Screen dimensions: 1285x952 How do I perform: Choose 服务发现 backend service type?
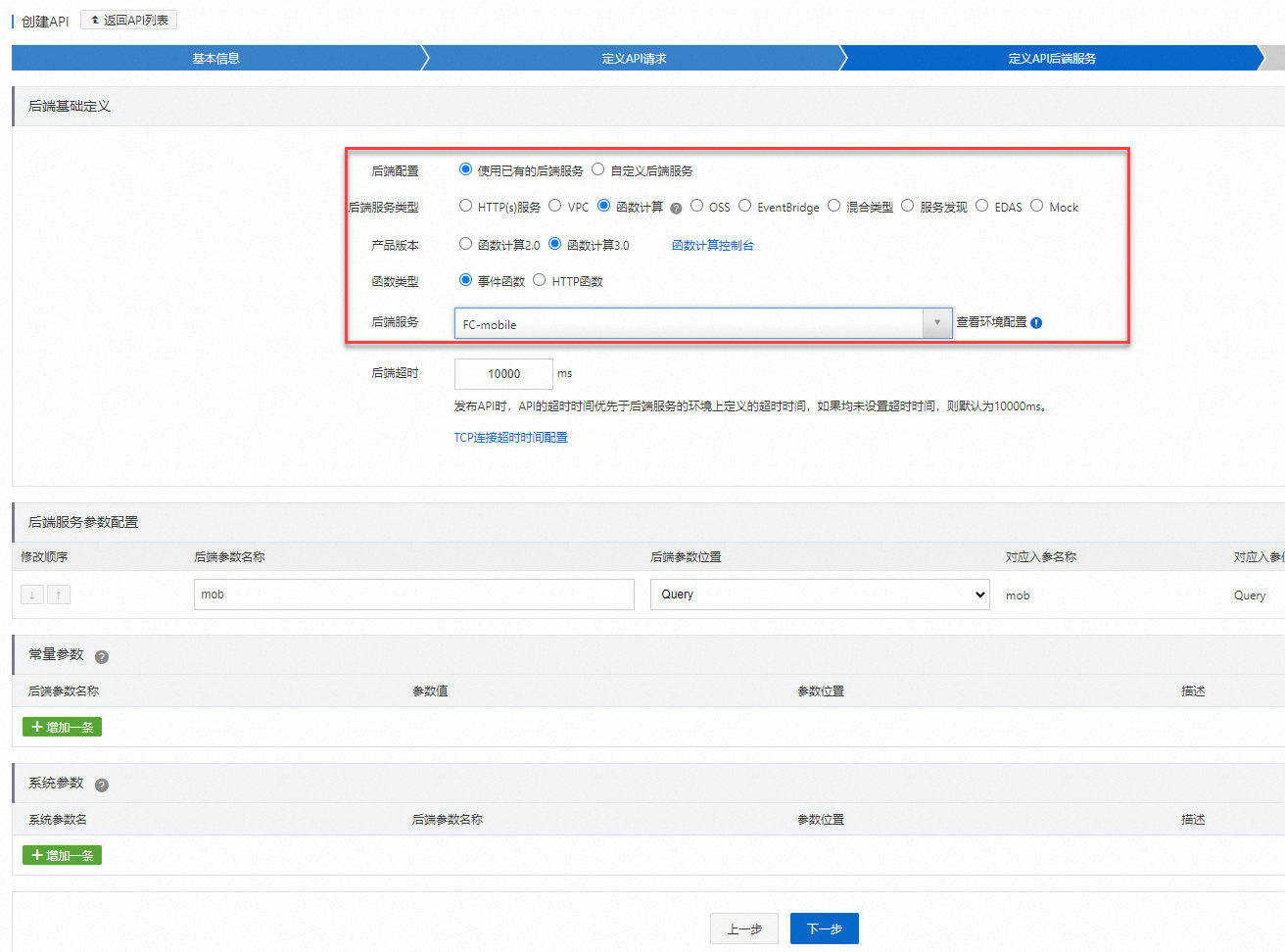[907, 206]
